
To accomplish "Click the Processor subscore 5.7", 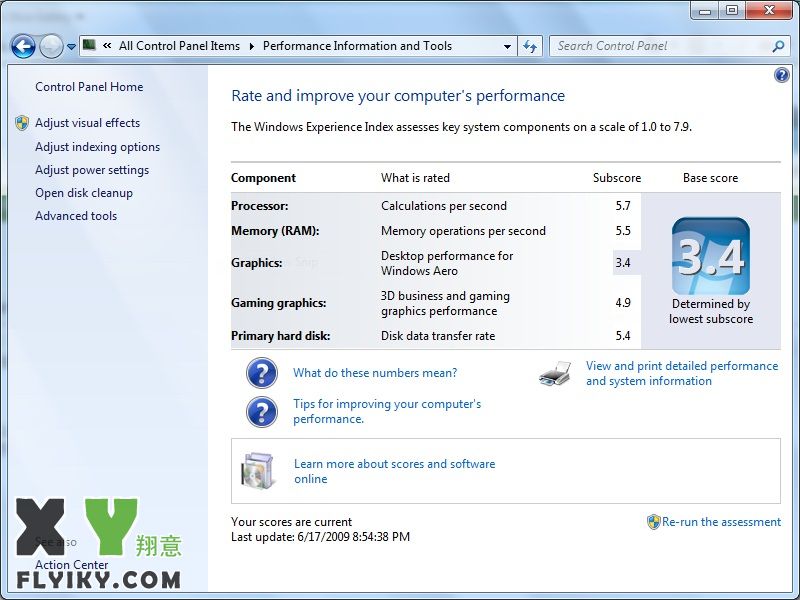I will [x=623, y=206].
